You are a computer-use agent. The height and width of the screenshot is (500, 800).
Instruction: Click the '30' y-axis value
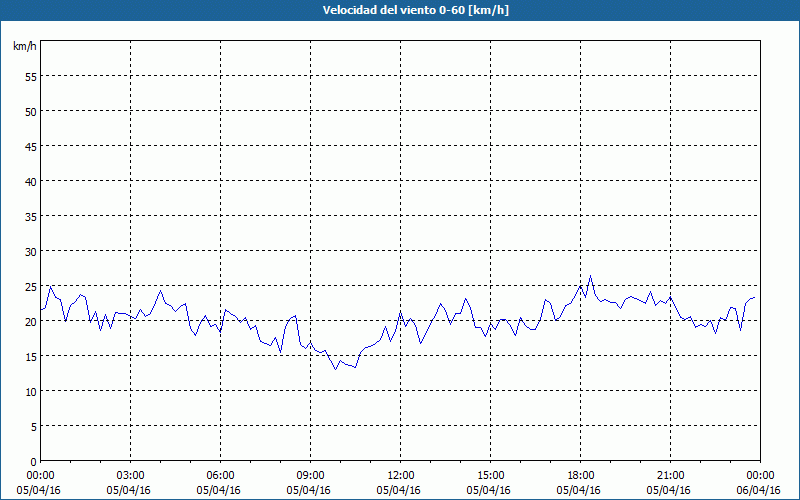(x=31, y=252)
